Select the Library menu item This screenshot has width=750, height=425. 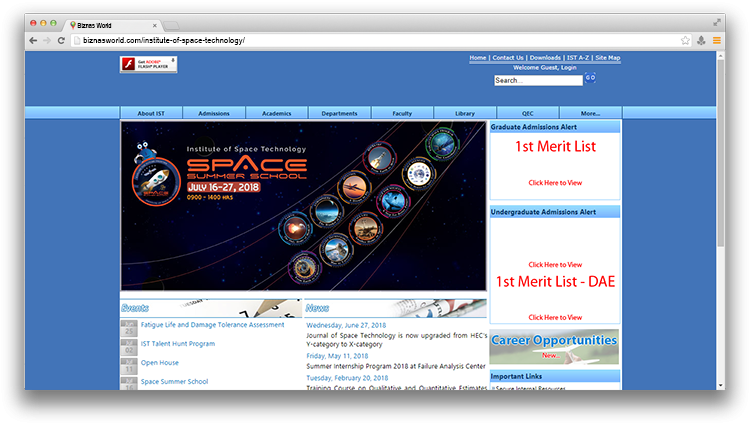click(x=464, y=113)
